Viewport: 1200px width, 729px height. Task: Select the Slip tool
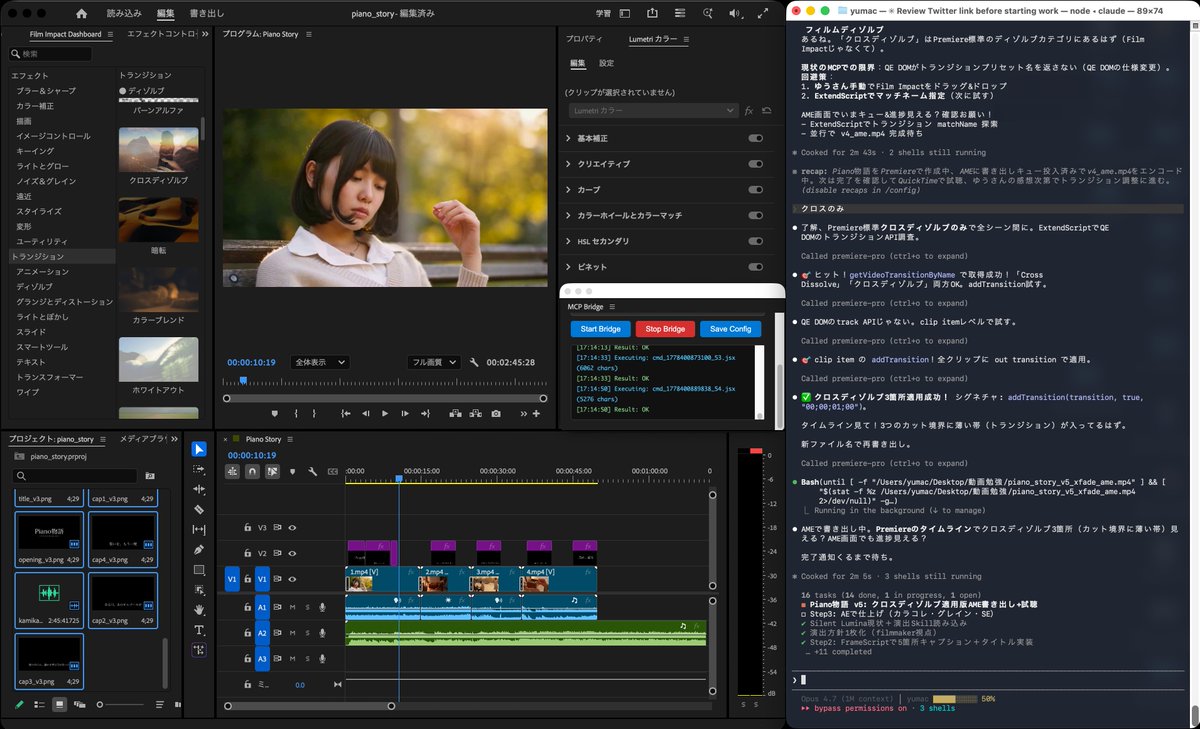[x=199, y=529]
